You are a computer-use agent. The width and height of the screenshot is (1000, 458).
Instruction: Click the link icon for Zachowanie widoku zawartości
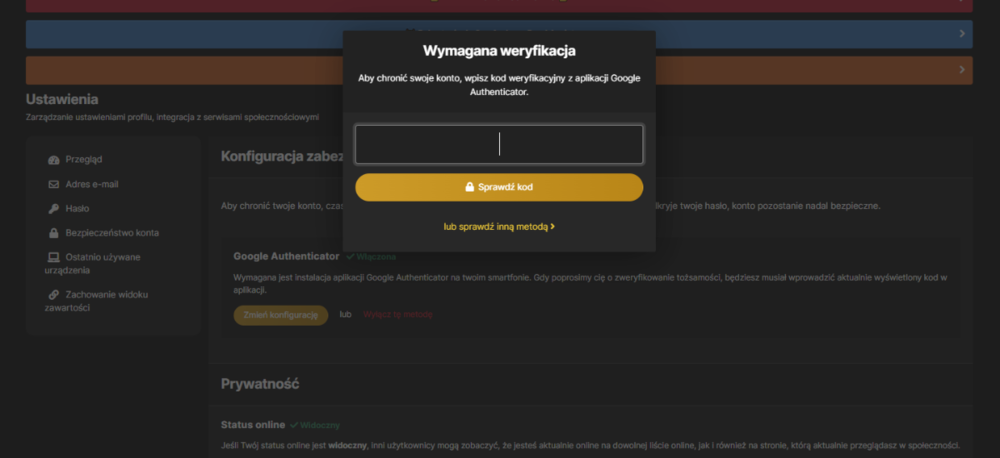[54, 295]
